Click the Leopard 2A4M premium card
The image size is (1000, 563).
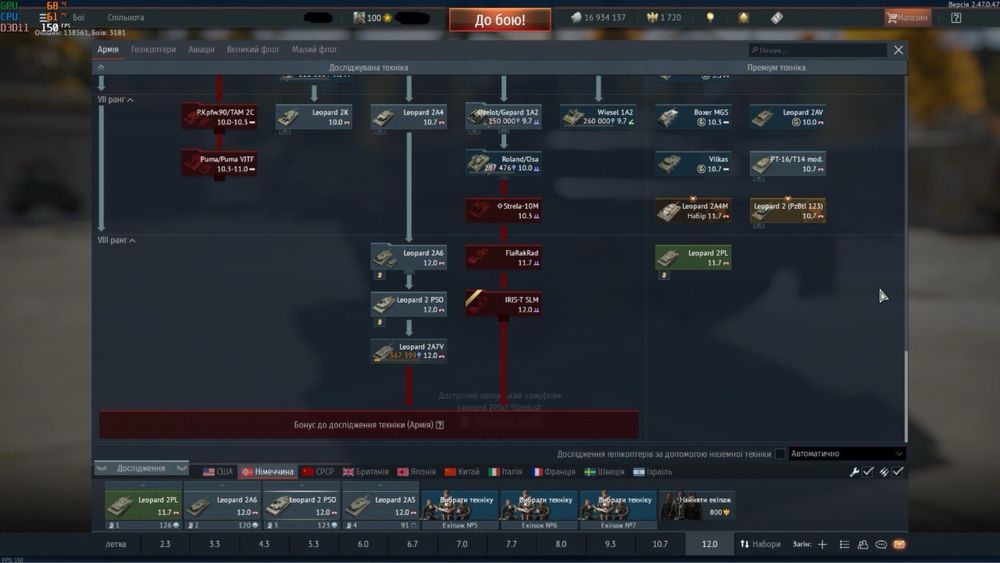(693, 210)
